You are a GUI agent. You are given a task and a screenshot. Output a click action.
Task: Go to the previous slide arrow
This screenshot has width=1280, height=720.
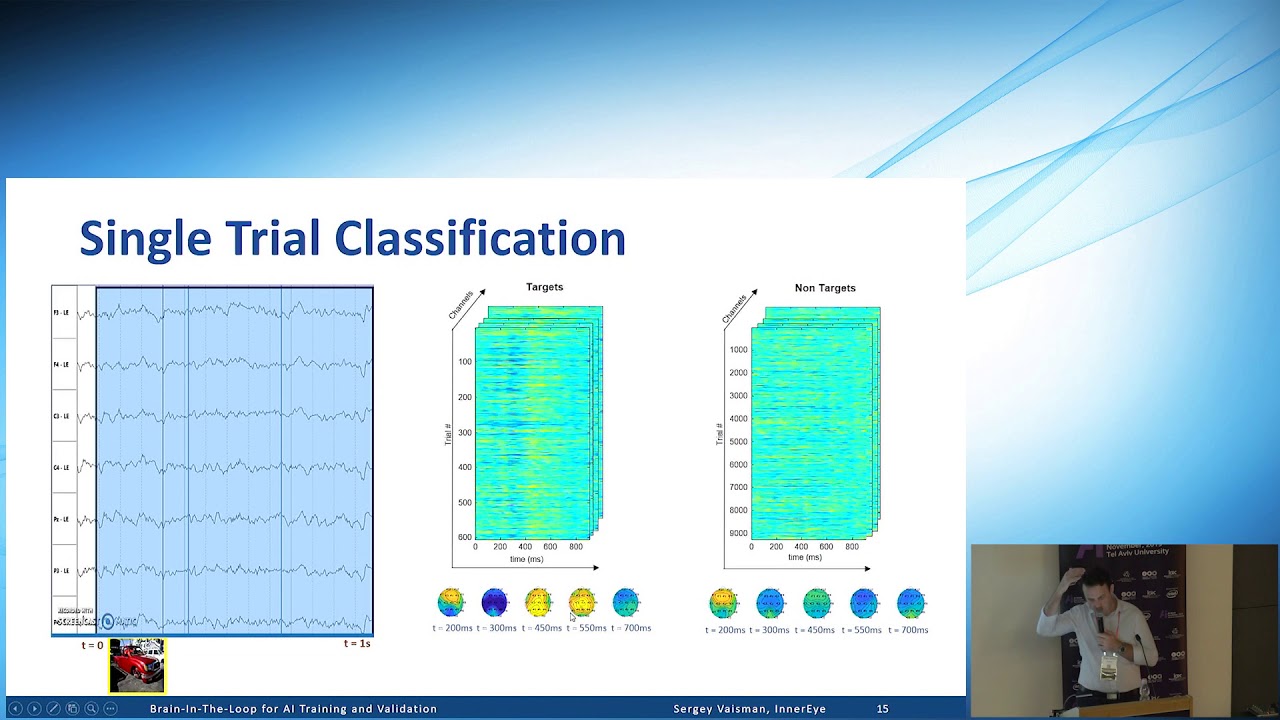tap(15, 708)
